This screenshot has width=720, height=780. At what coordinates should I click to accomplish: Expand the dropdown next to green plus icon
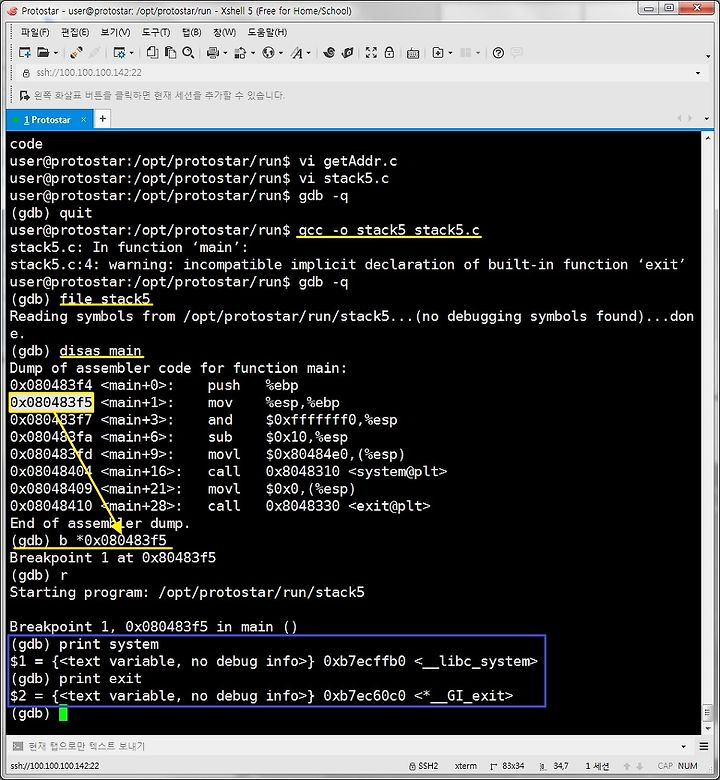(x=450, y=53)
